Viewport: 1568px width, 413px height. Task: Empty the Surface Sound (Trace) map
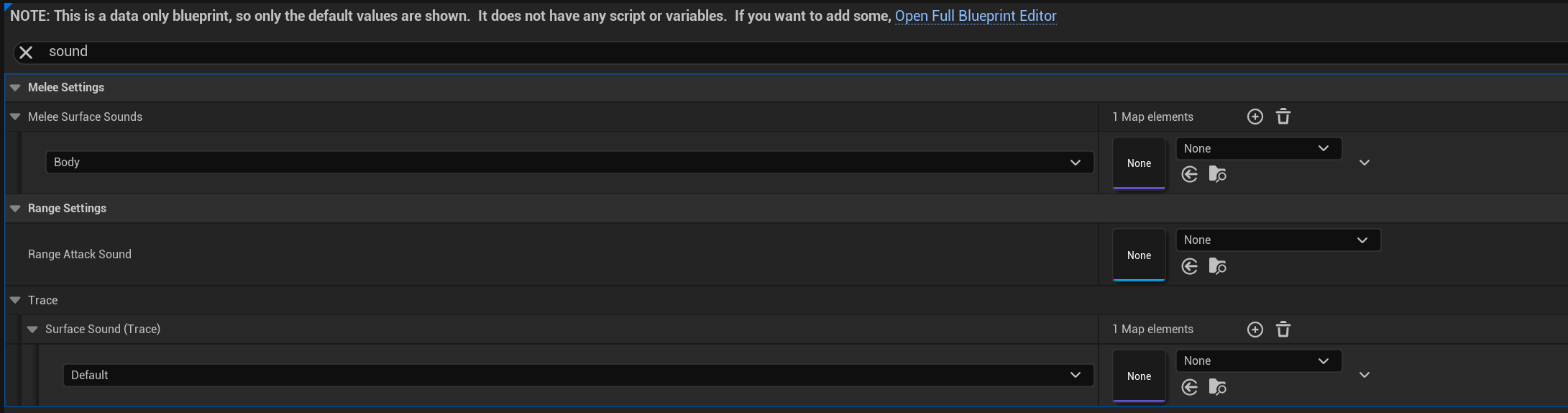(1283, 330)
